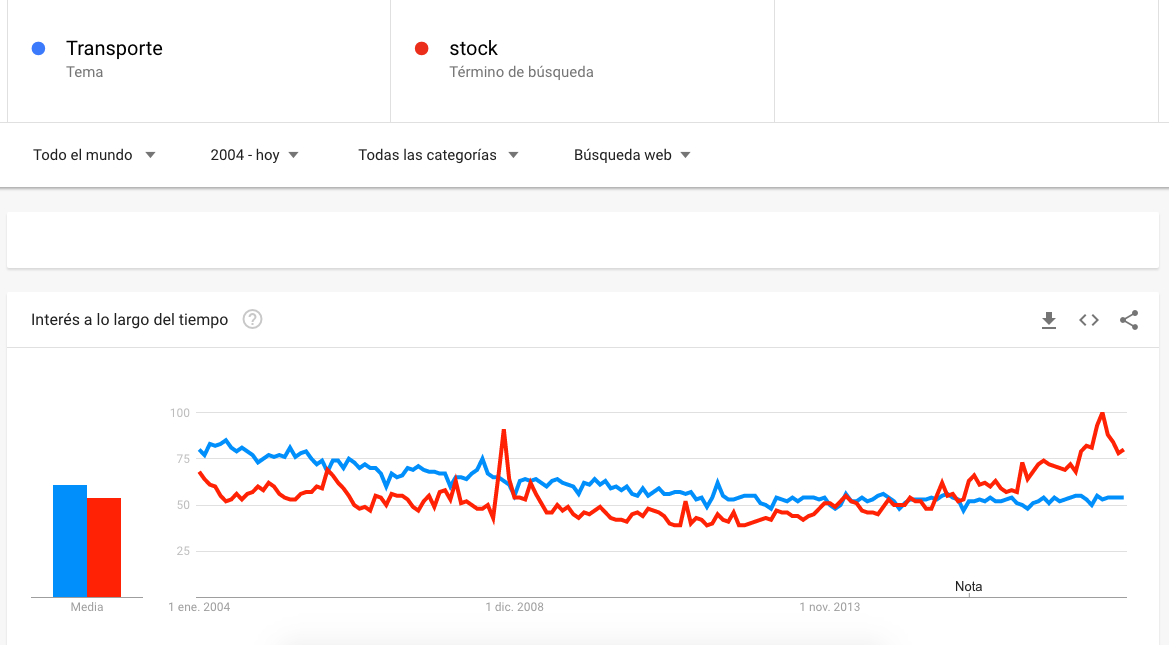Click the blue dot beside Transporte
Viewport: 1169px width, 645px height.
(x=38, y=48)
